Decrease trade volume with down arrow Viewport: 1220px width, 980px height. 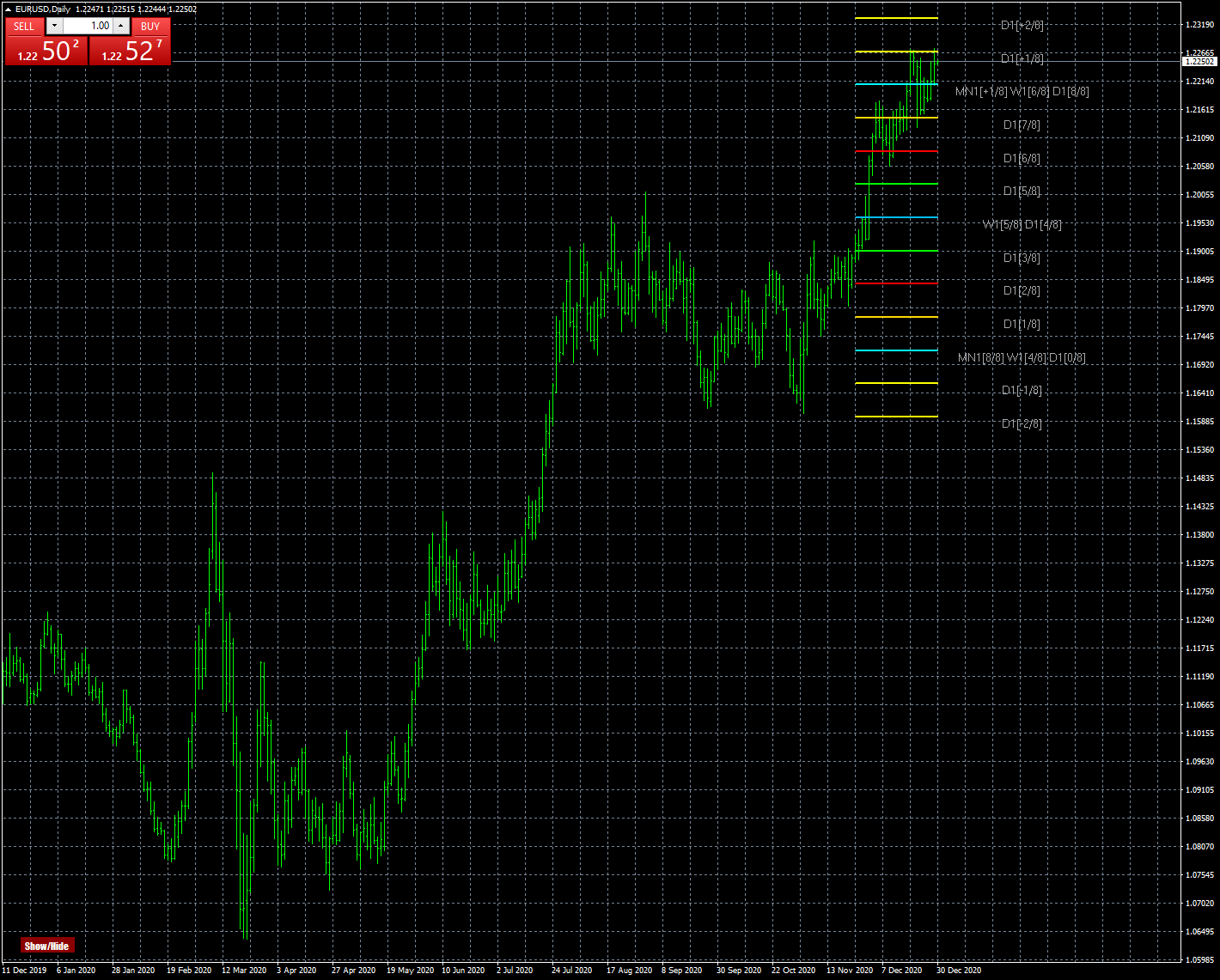tap(54, 26)
